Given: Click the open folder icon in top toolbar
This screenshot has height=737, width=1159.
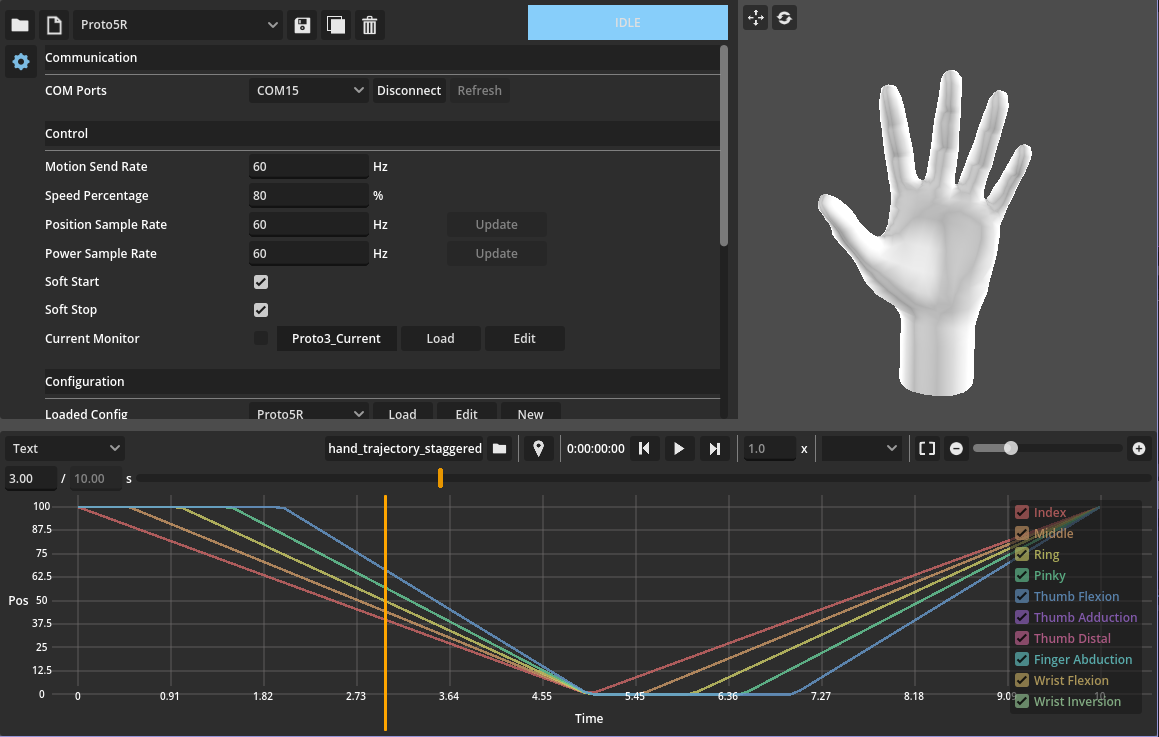Looking at the screenshot, I should 20,25.
